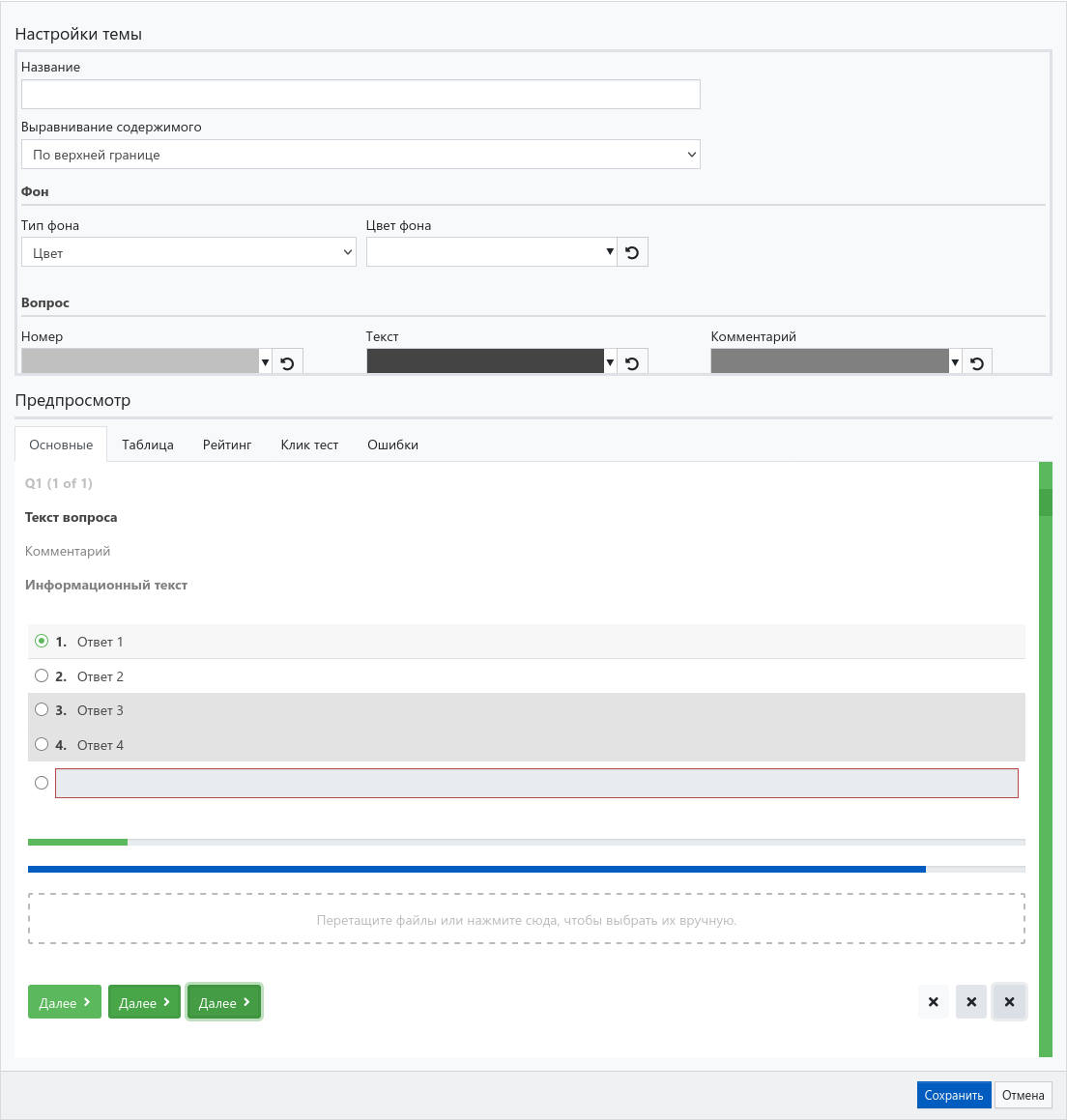The image size is (1067, 1120).
Task: Reset the question Номер color
Action: (x=287, y=363)
